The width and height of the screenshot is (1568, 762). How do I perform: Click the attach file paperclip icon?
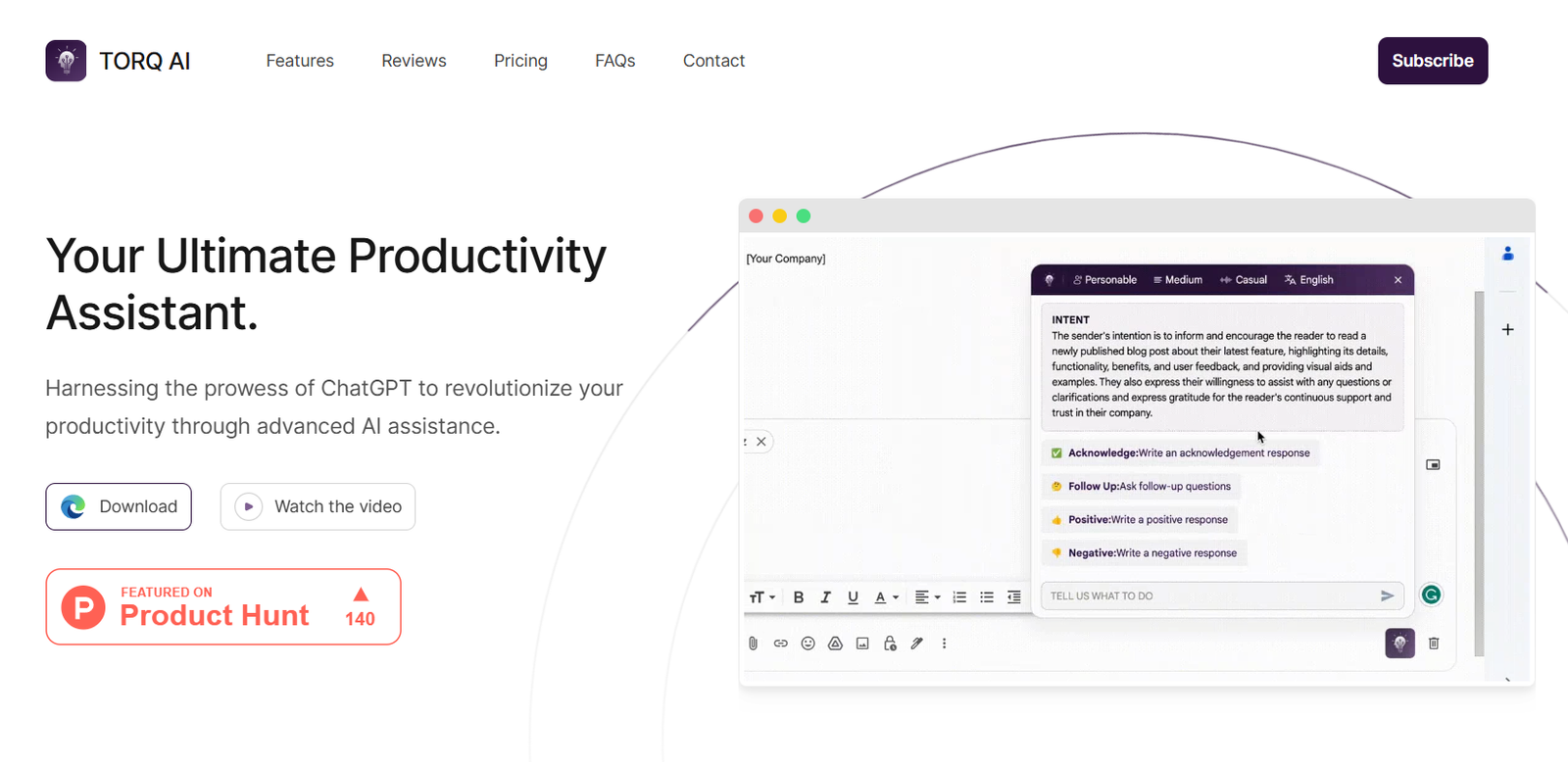coord(753,643)
